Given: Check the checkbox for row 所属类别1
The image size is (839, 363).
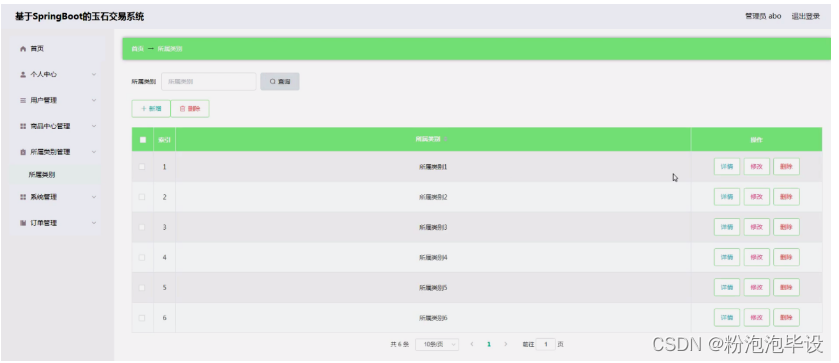Looking at the screenshot, I should coord(142,167).
